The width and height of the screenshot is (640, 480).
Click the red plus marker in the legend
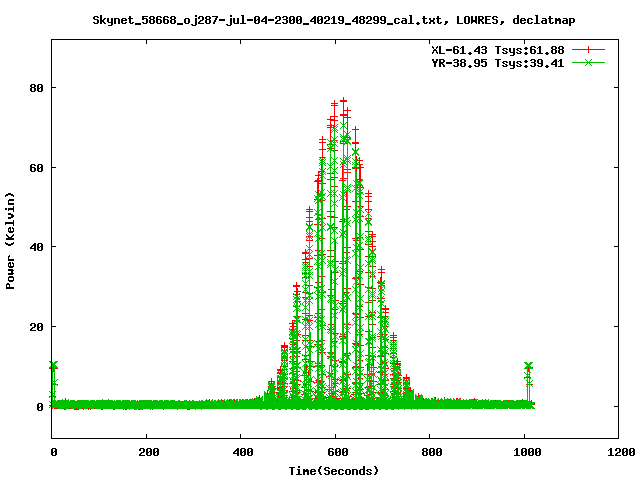coord(588,50)
